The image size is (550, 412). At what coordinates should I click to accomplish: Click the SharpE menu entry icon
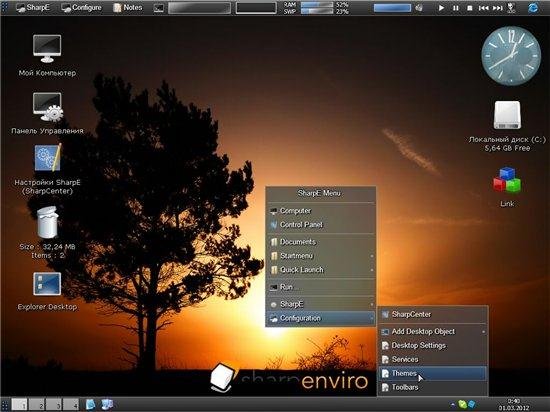pos(274,304)
